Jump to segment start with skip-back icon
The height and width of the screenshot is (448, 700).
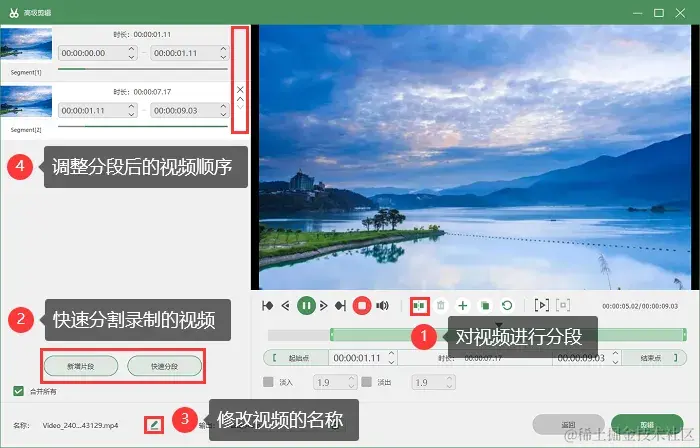point(268,306)
